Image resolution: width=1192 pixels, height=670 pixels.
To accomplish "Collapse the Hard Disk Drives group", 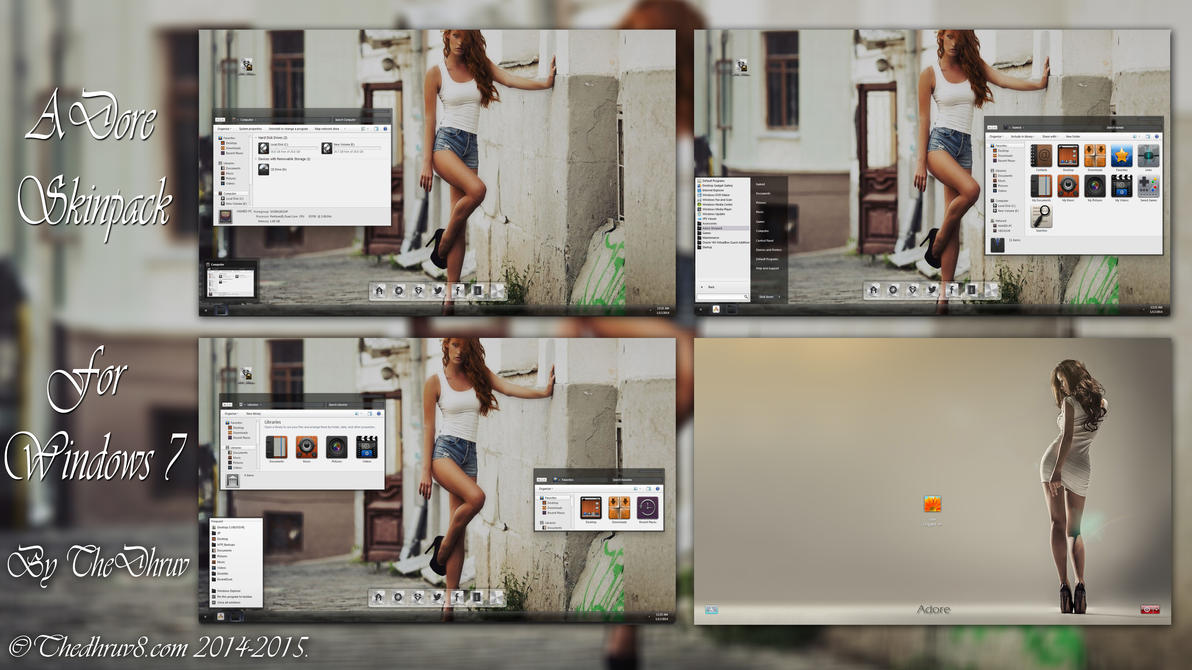I will 257,137.
